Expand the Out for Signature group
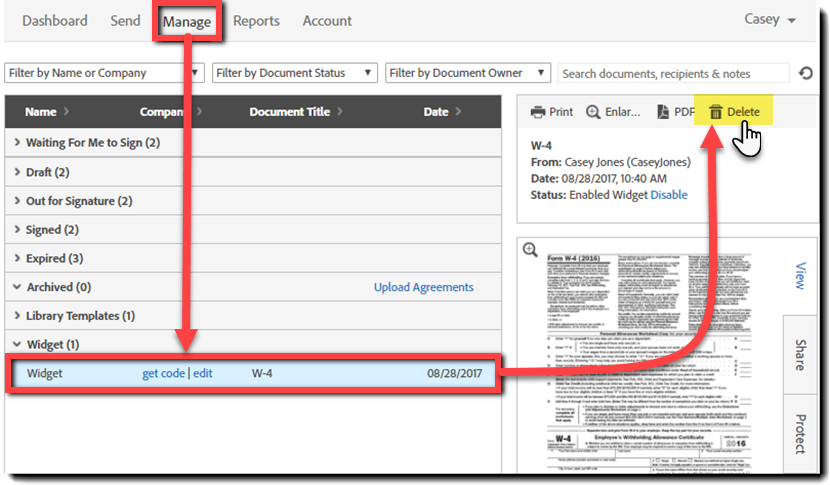The image size is (830, 485). pos(17,201)
